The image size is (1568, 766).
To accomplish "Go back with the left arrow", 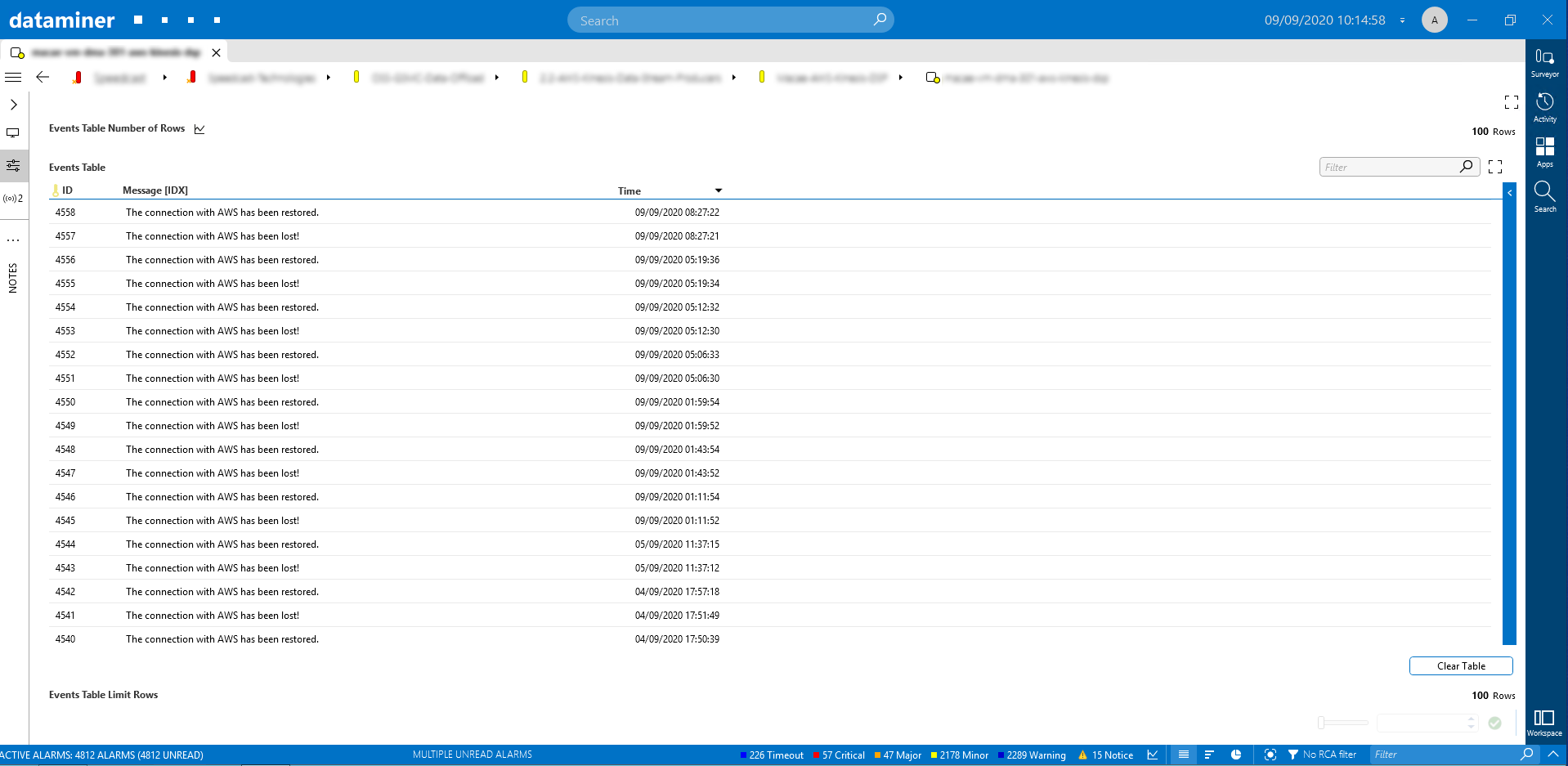I will pos(43,77).
